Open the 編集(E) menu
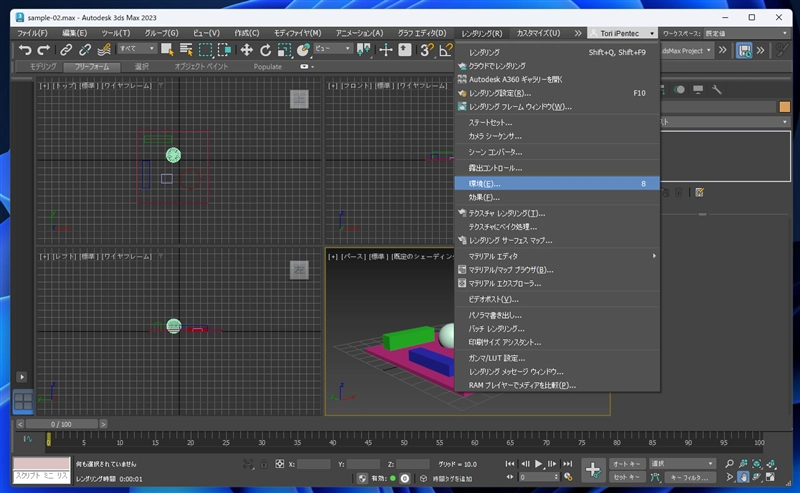The height and width of the screenshot is (493, 800). pos(74,33)
